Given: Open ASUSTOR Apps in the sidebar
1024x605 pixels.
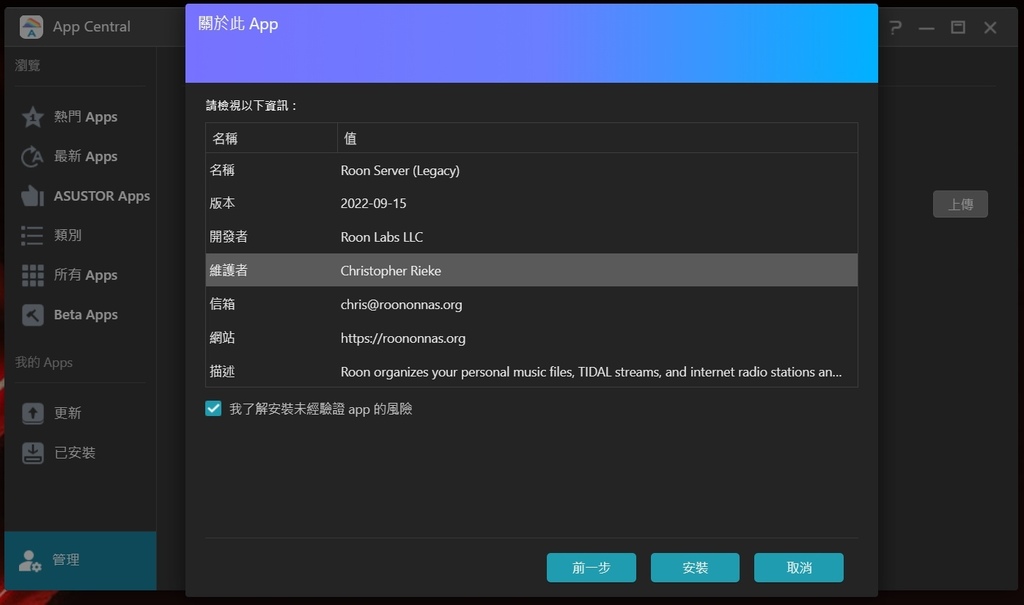Looking at the screenshot, I should (x=80, y=196).
